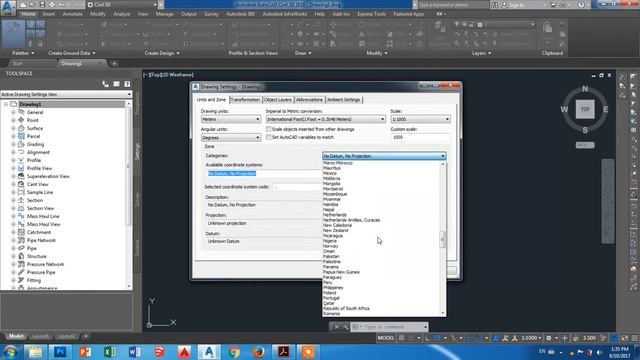Select New Zealand in the categories list

pos(336,230)
